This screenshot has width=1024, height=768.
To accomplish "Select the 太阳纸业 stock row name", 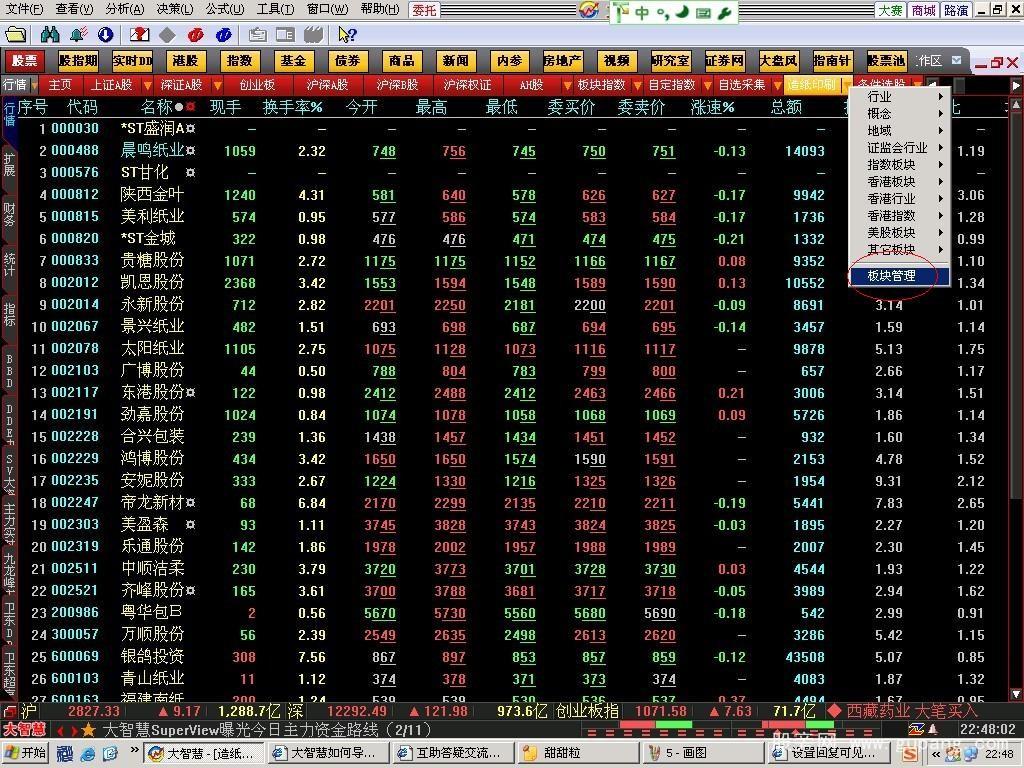I will pyautogui.click(x=152, y=349).
